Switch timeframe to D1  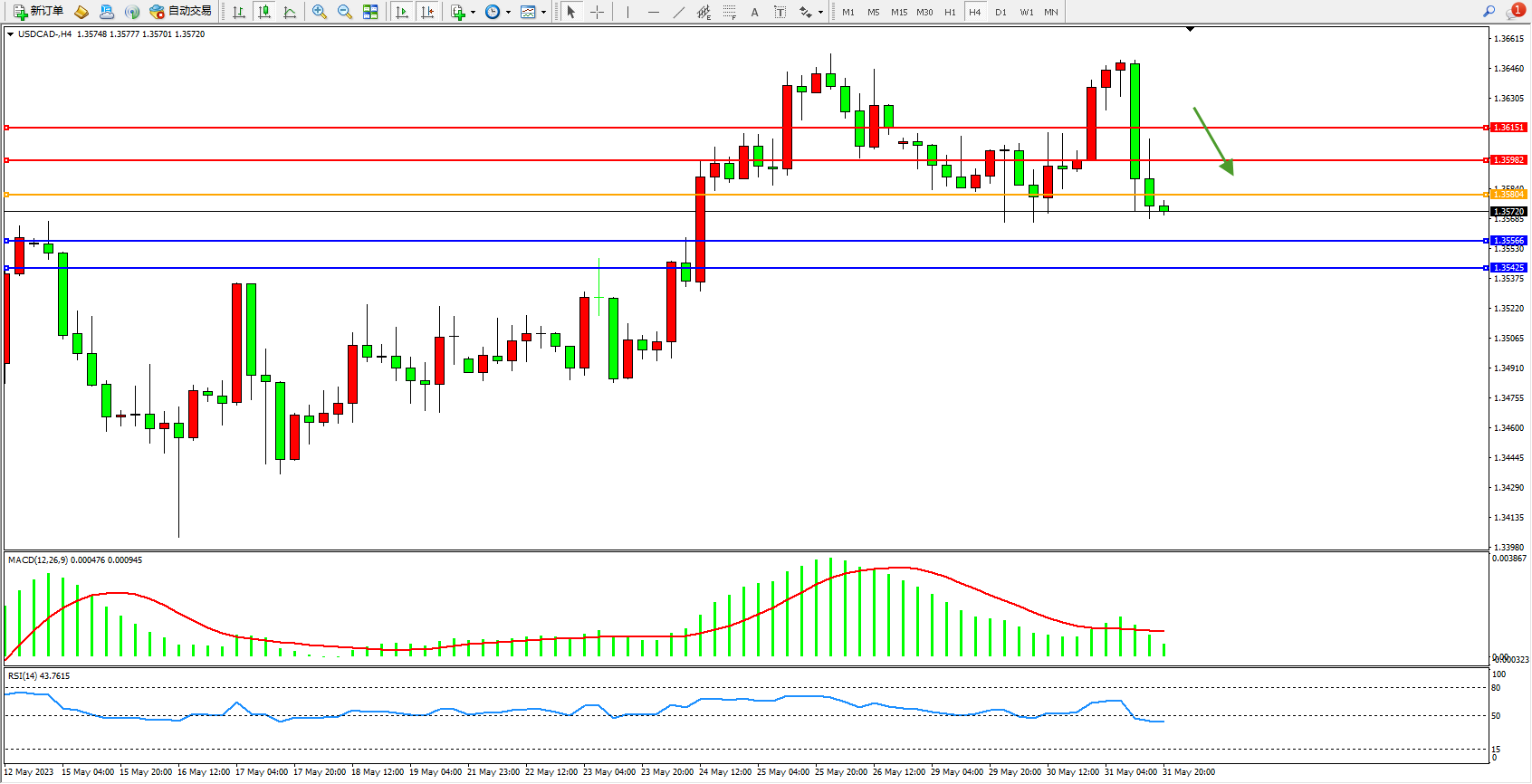click(x=1001, y=12)
